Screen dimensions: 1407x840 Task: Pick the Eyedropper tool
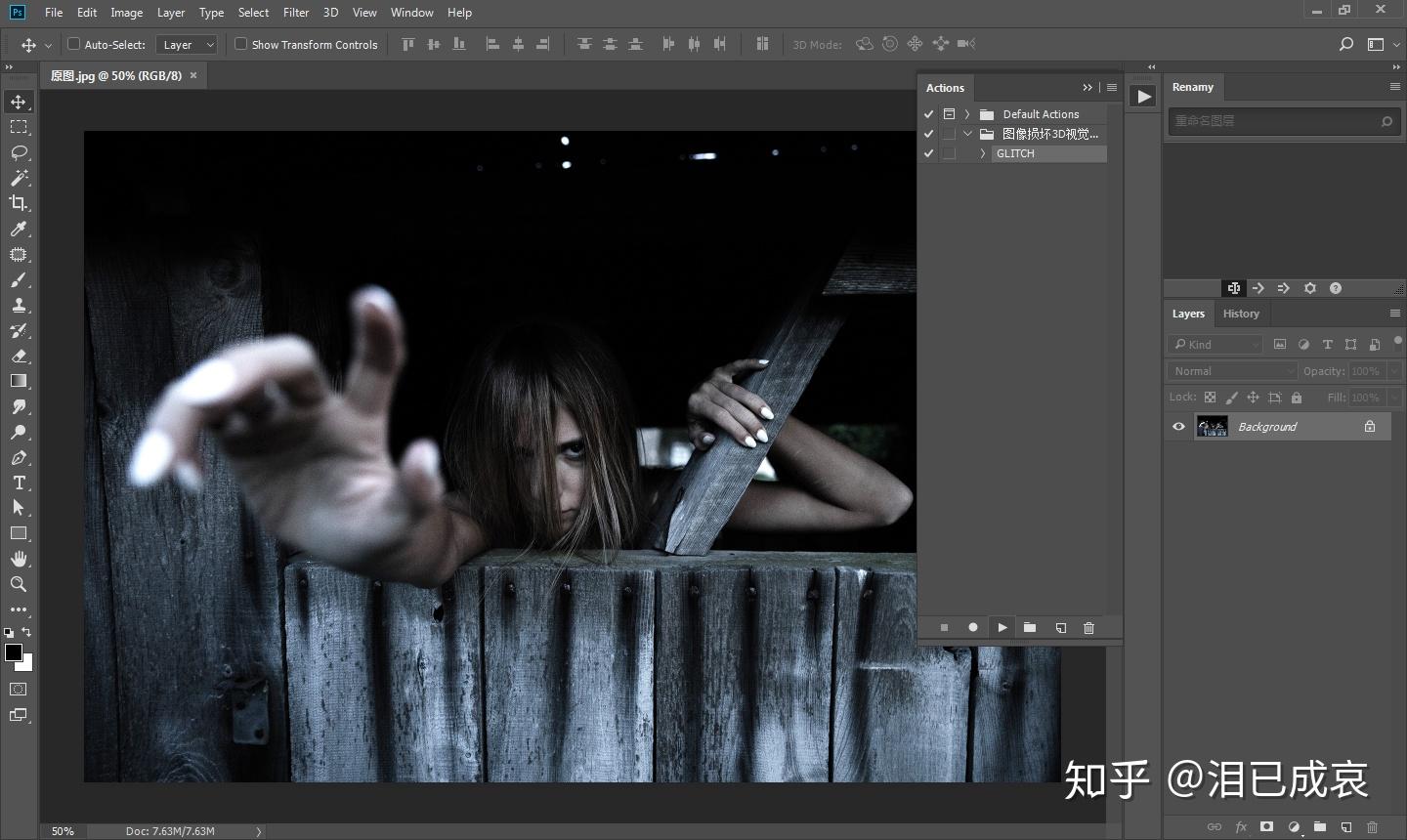19,229
